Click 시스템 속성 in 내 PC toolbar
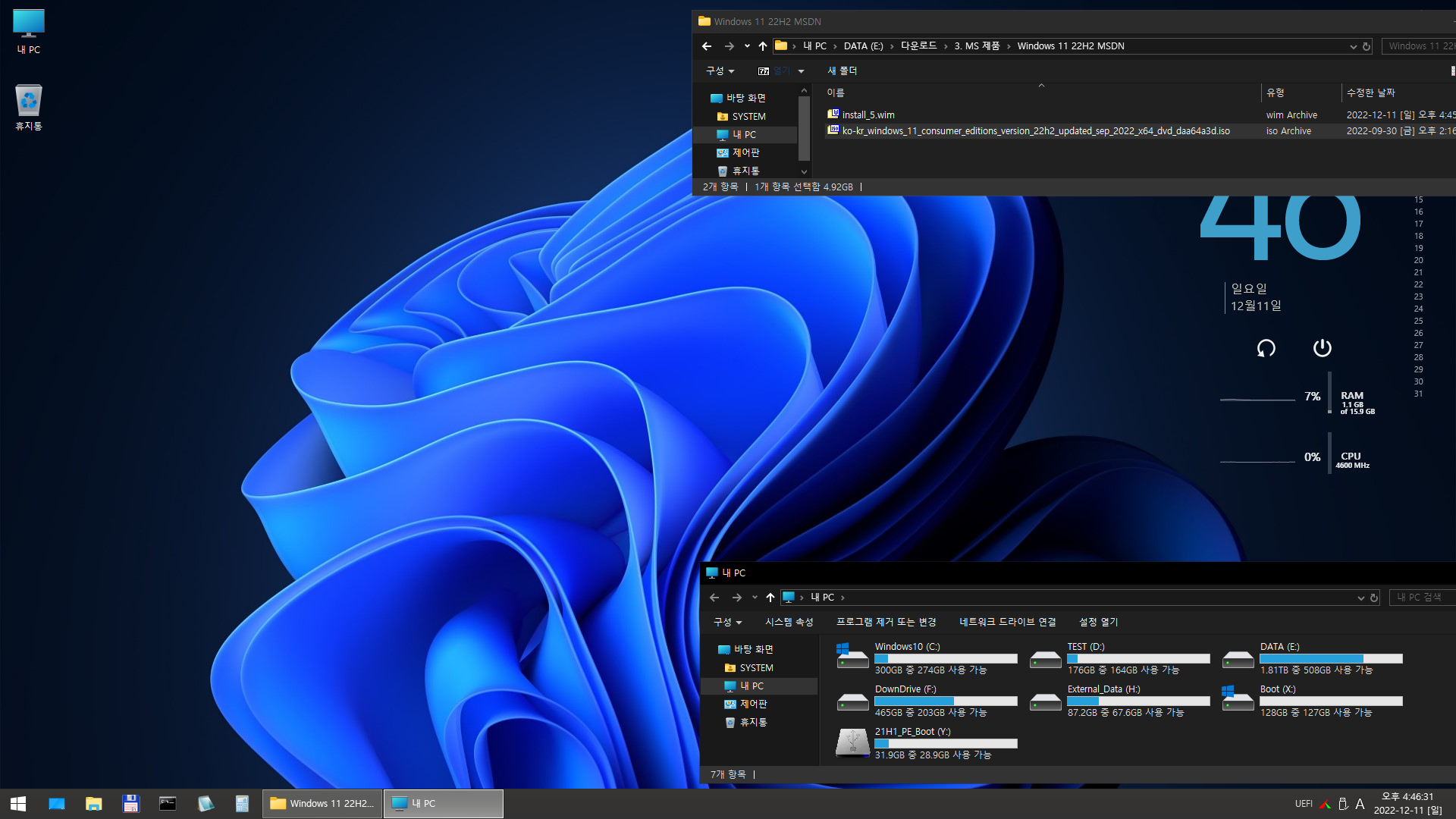 point(789,622)
